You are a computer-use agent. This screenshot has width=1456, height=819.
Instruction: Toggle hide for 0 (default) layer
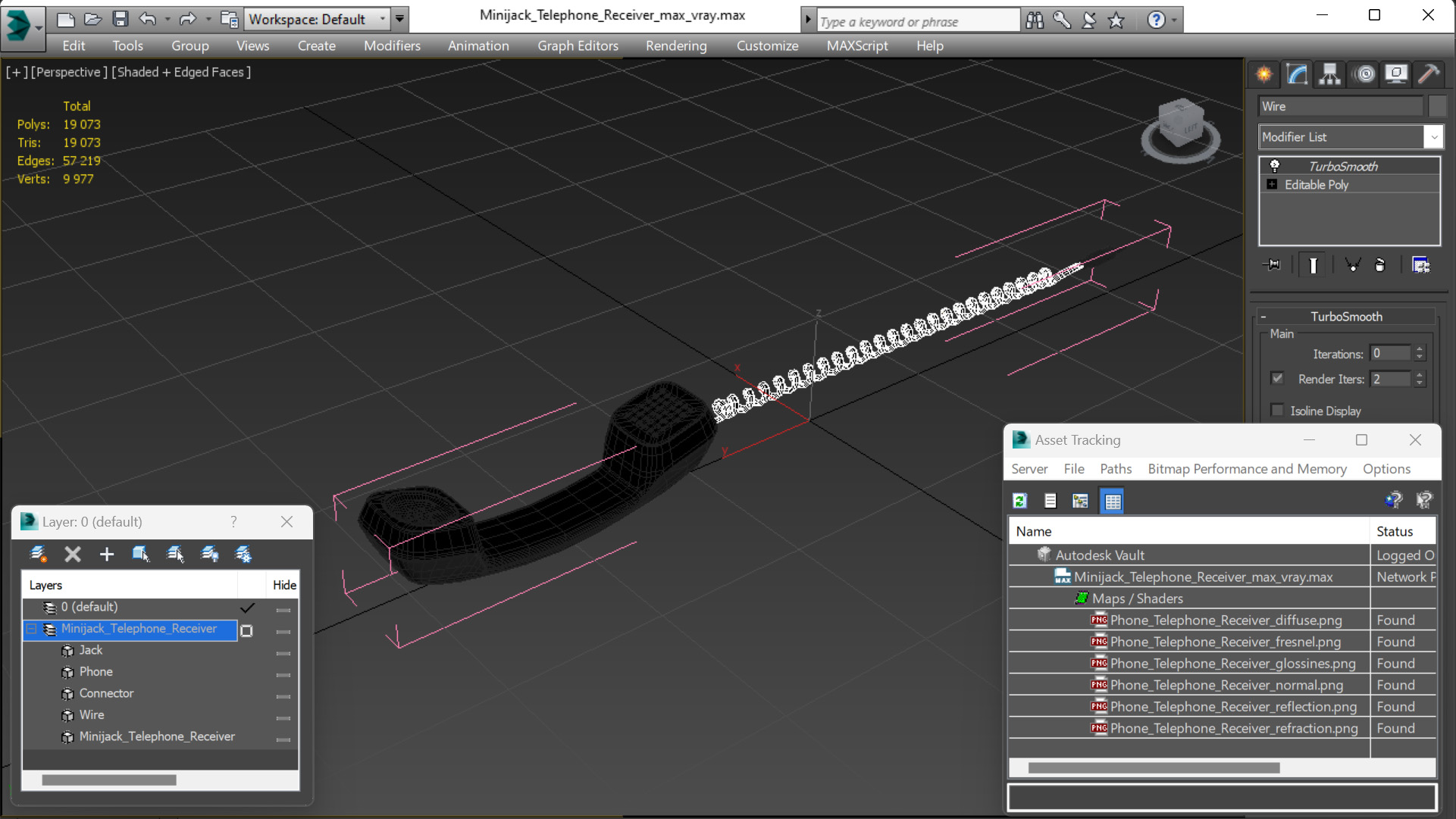283,609
